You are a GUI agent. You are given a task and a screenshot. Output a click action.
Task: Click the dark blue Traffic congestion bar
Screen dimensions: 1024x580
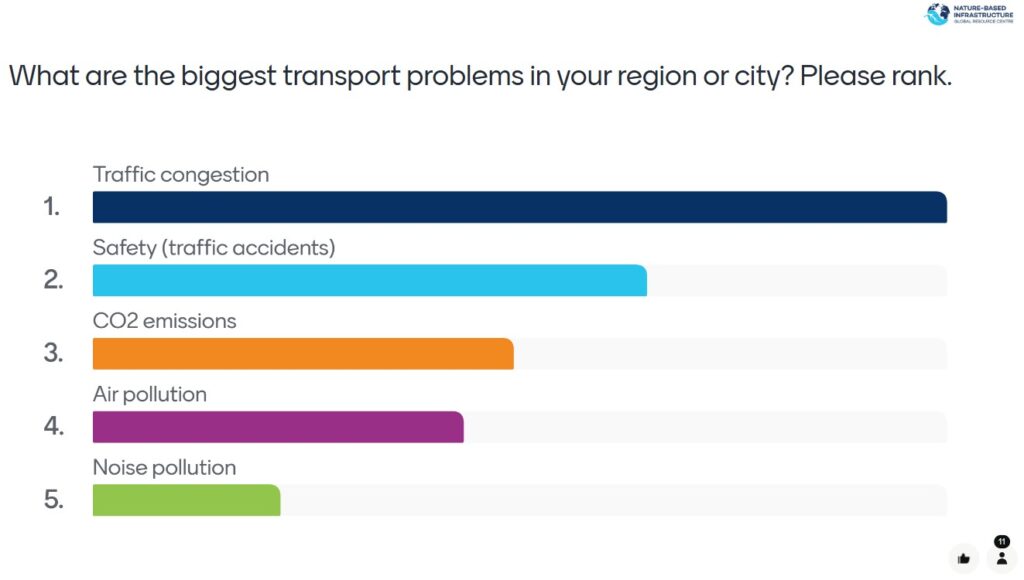pos(519,207)
